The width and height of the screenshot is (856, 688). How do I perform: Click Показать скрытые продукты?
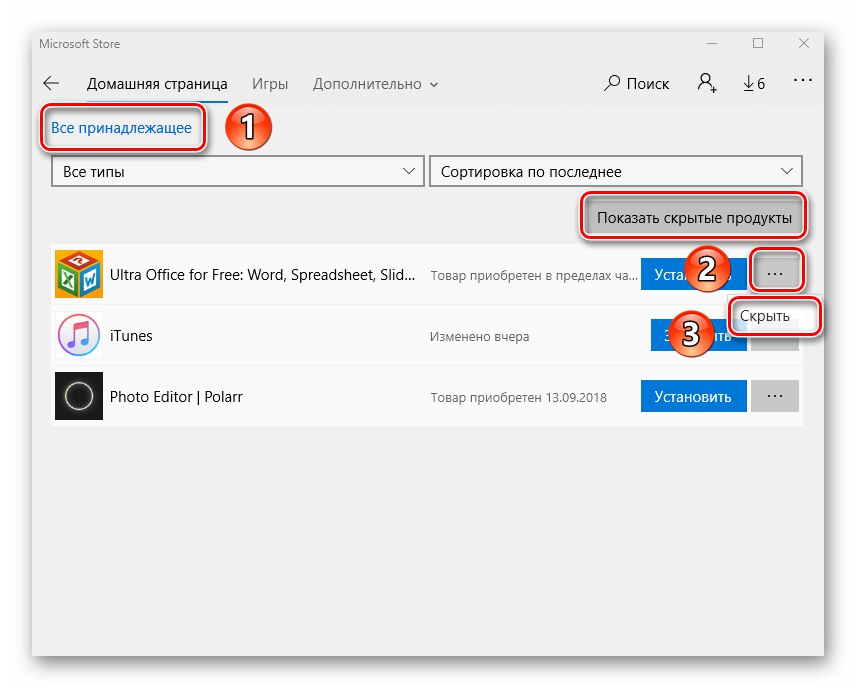[694, 216]
